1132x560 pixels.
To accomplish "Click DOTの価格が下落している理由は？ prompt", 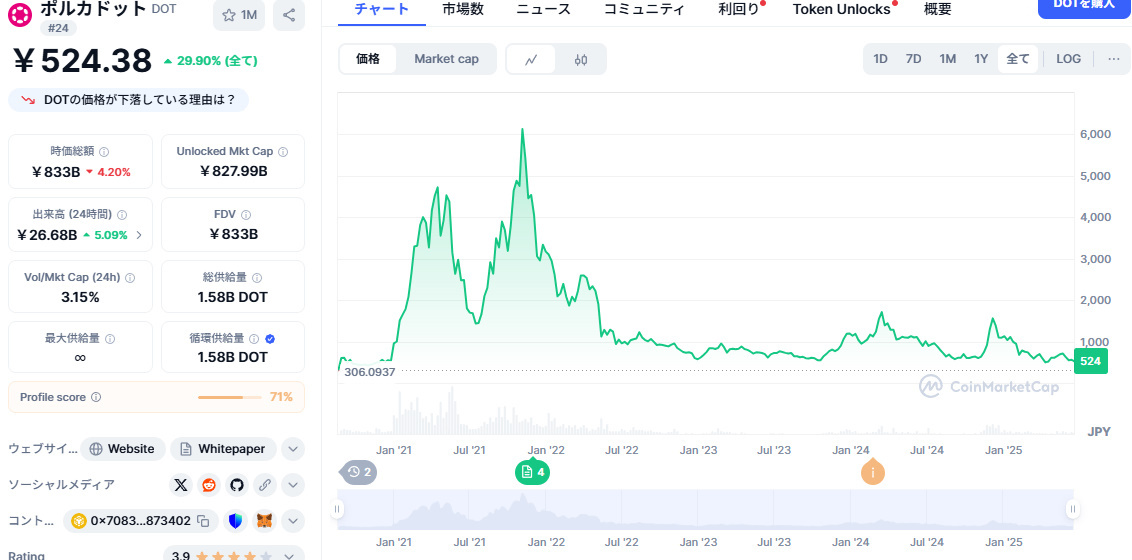I will (x=129, y=100).
